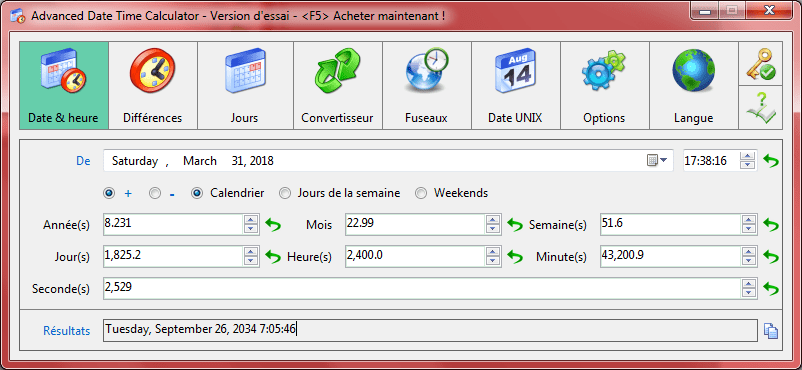Decrement the Mois value
802x370 pixels.
493,229
